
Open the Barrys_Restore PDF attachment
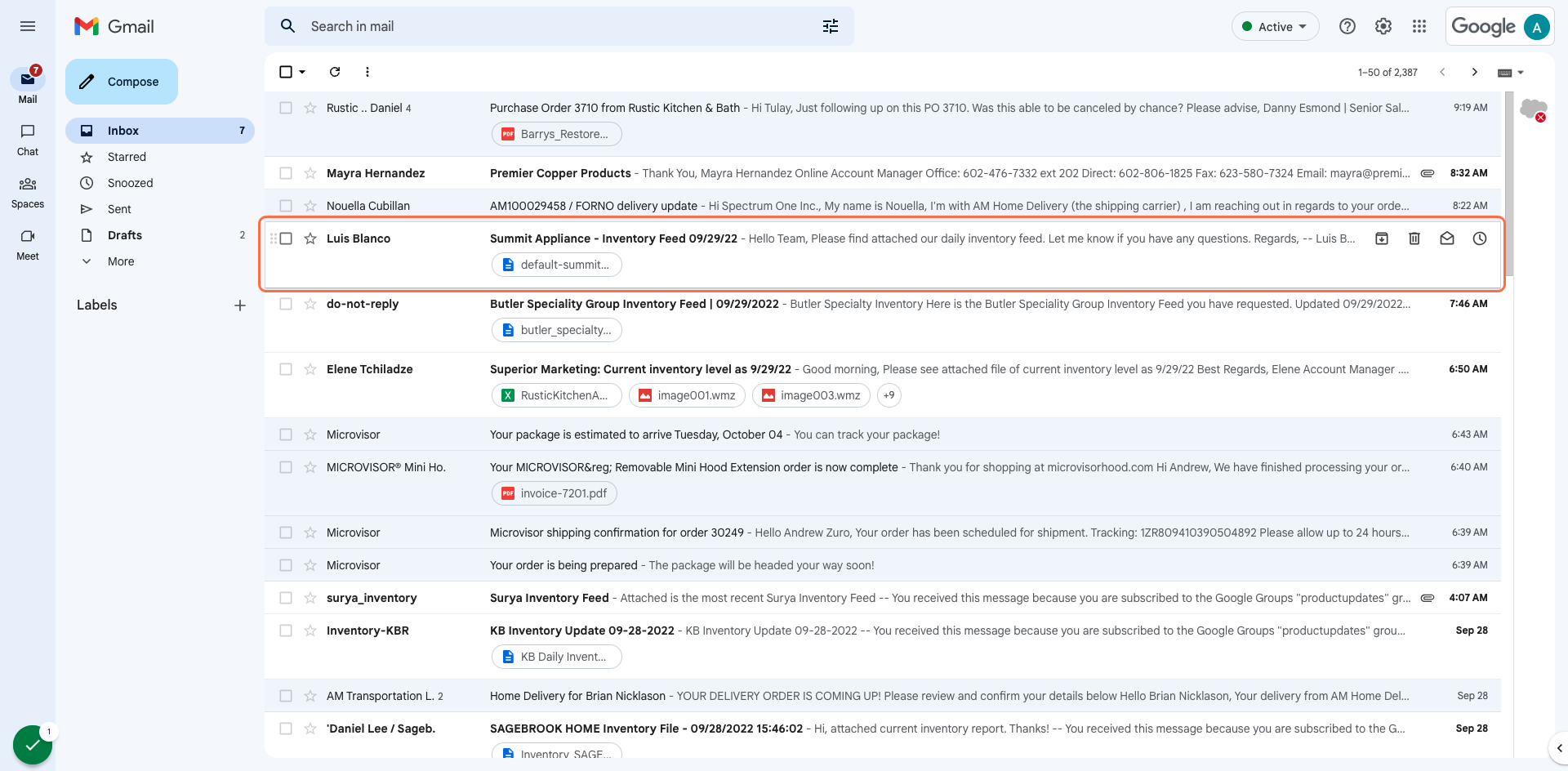point(557,134)
